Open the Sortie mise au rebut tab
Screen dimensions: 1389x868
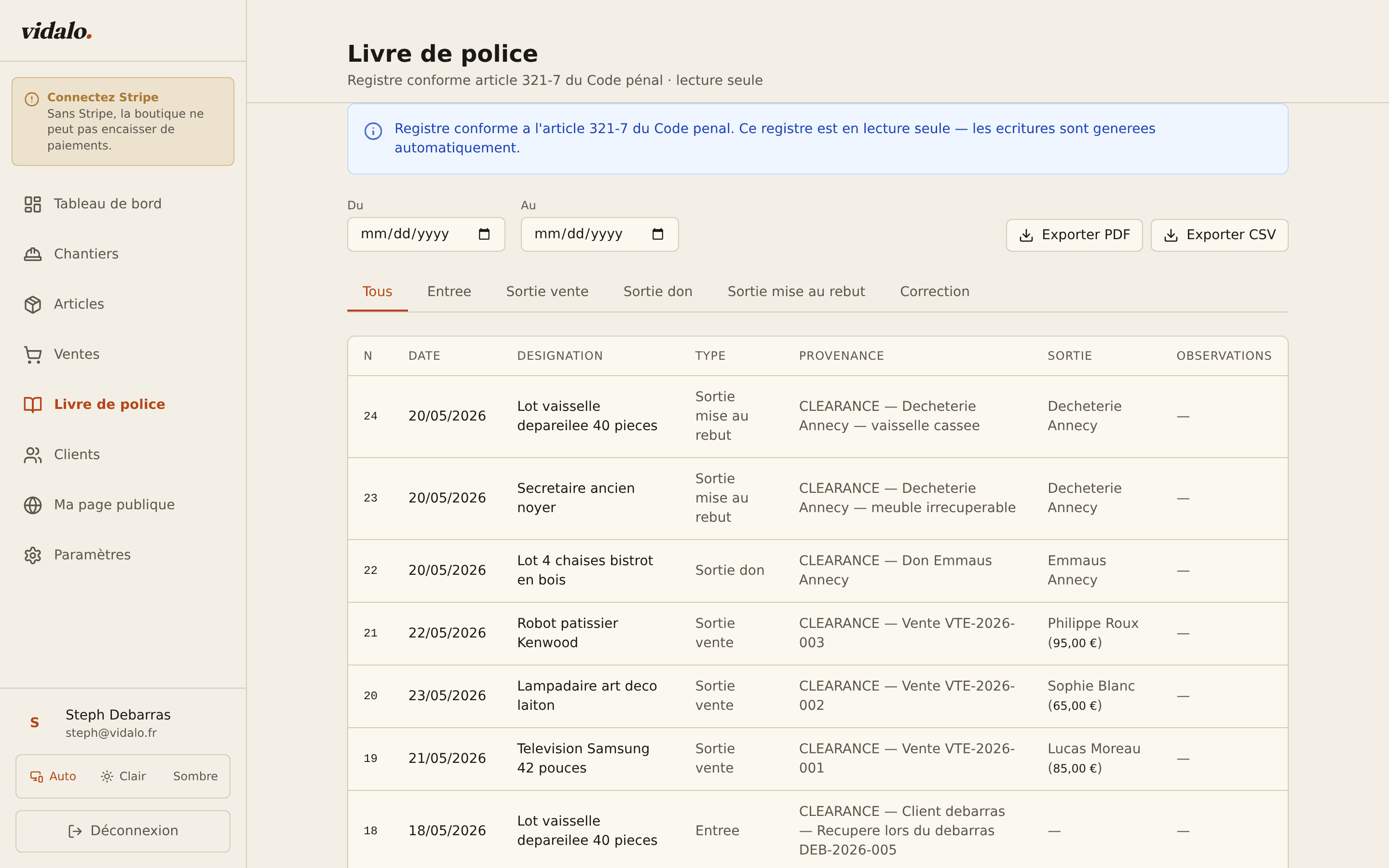coord(796,292)
